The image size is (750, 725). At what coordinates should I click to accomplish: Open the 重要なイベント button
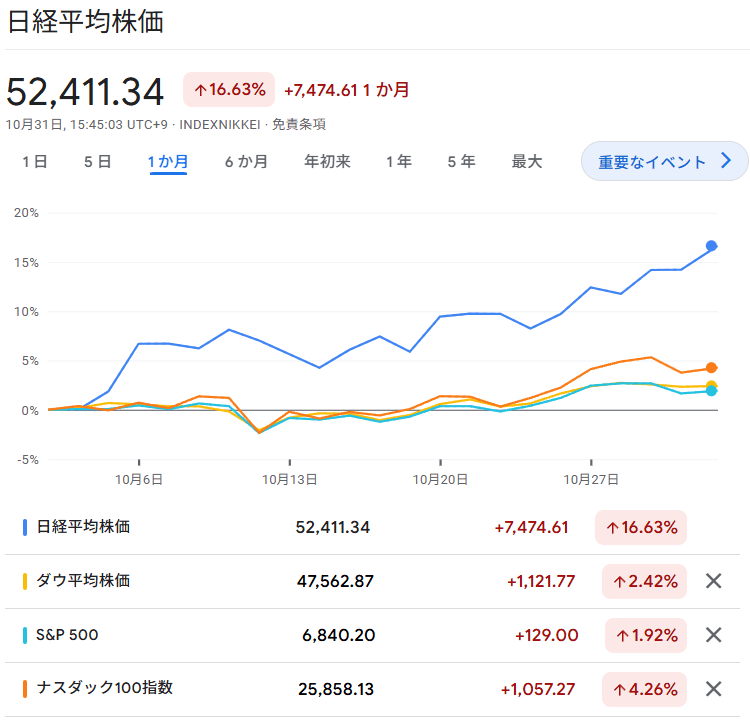point(664,161)
